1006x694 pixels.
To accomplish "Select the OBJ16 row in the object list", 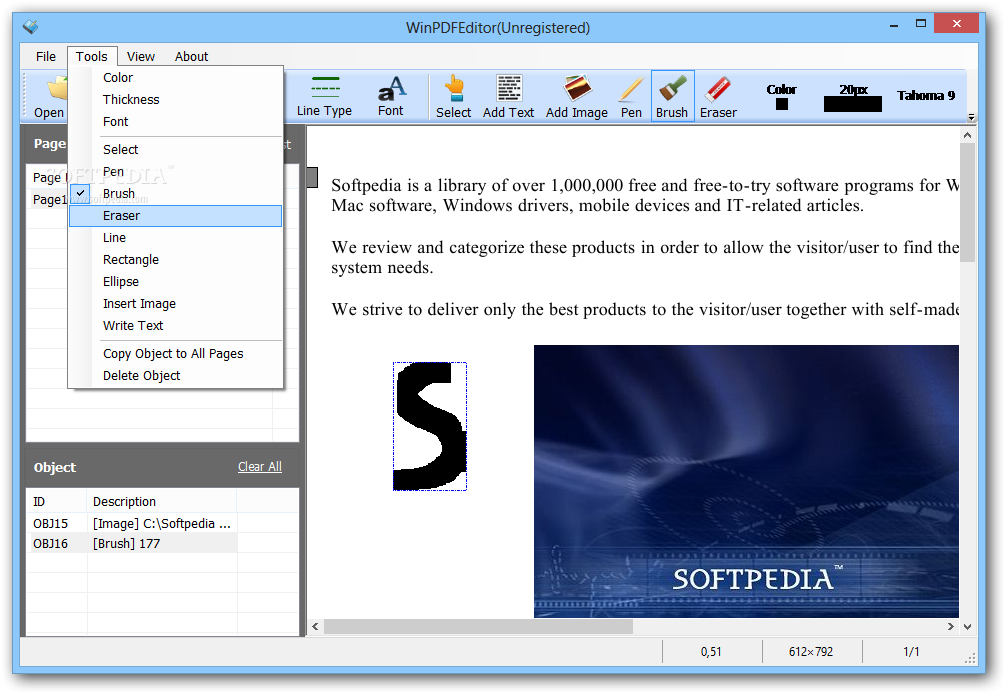I will click(132, 543).
